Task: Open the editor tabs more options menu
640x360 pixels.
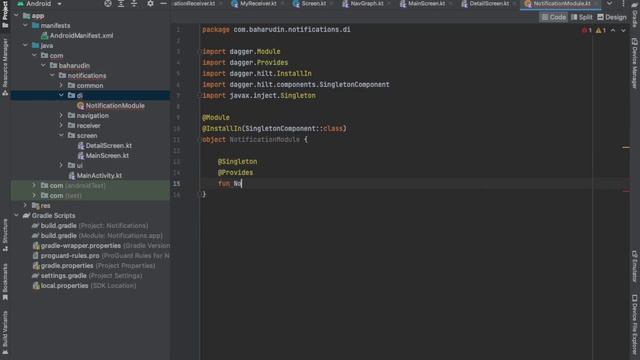Action: point(623,4)
